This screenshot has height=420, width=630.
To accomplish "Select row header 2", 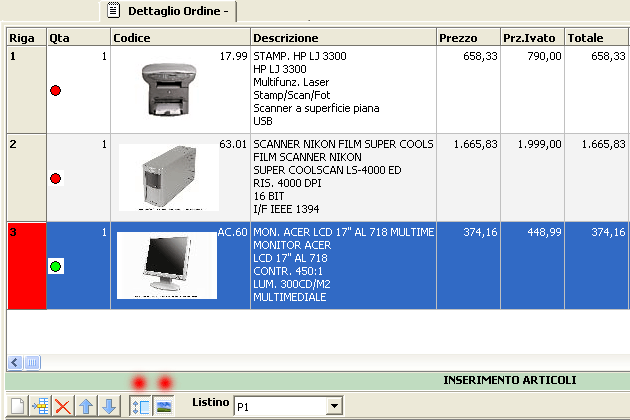I will coord(27,178).
